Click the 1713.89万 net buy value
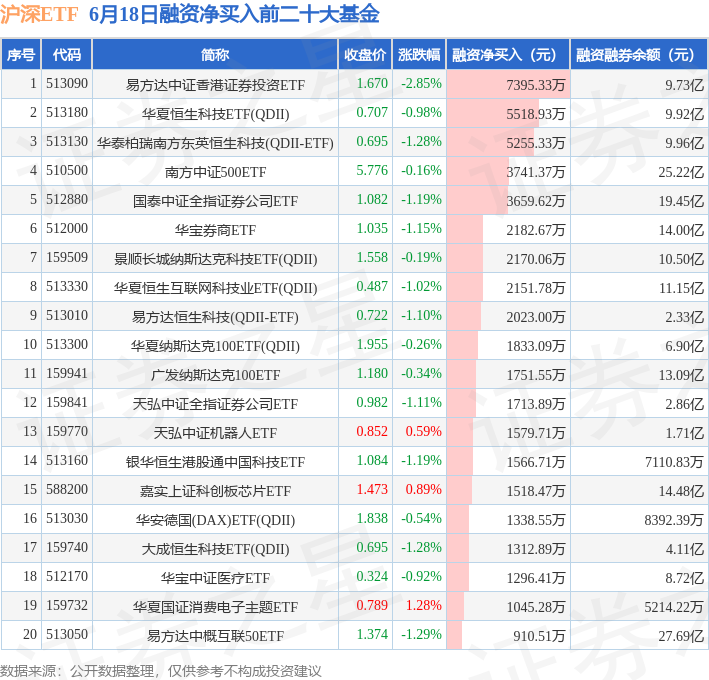The height and width of the screenshot is (680, 709). coord(536,403)
